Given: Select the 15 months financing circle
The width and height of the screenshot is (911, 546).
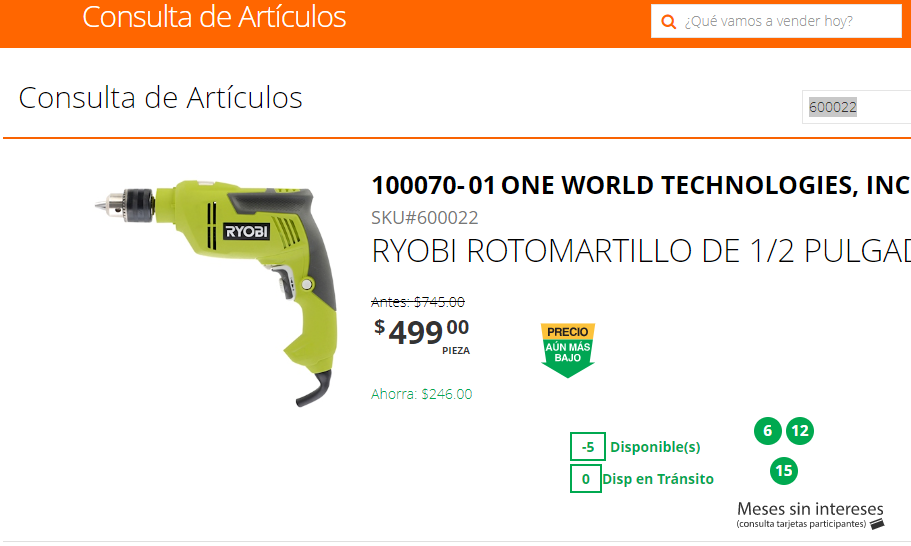Looking at the screenshot, I should click(784, 471).
